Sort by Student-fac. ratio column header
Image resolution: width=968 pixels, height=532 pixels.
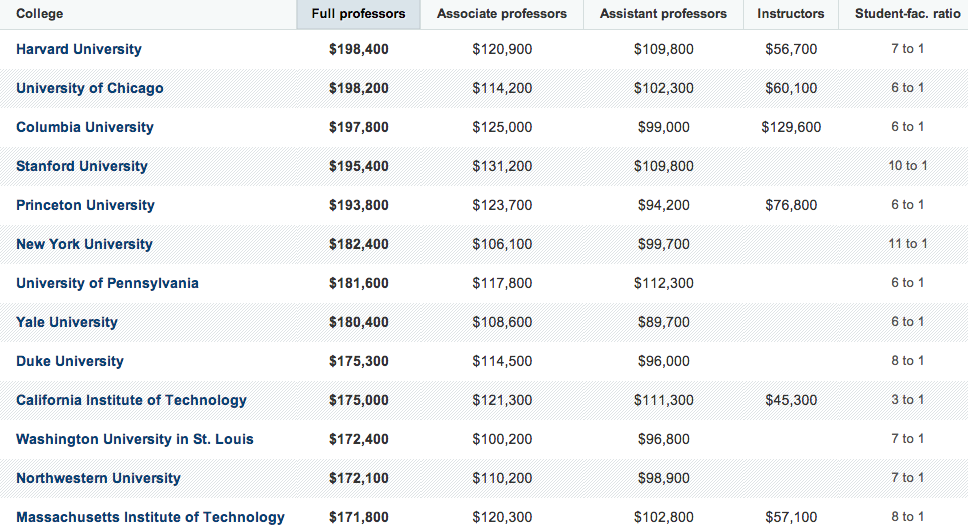(x=906, y=14)
